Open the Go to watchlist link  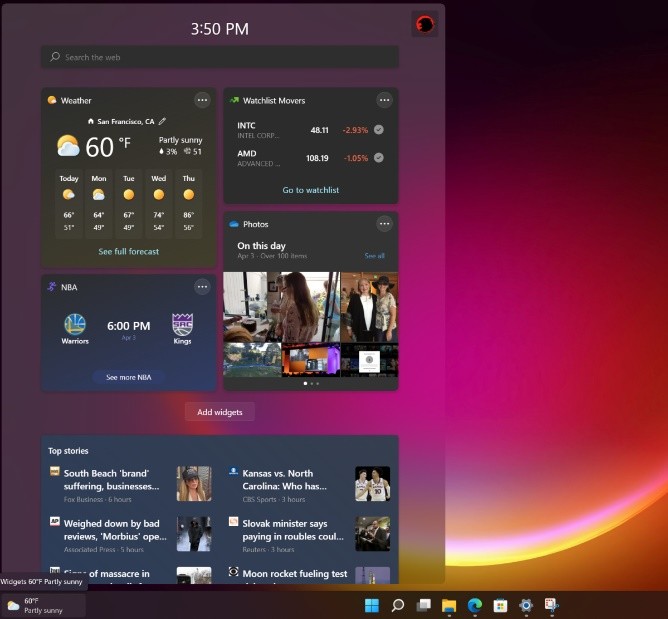click(x=311, y=190)
